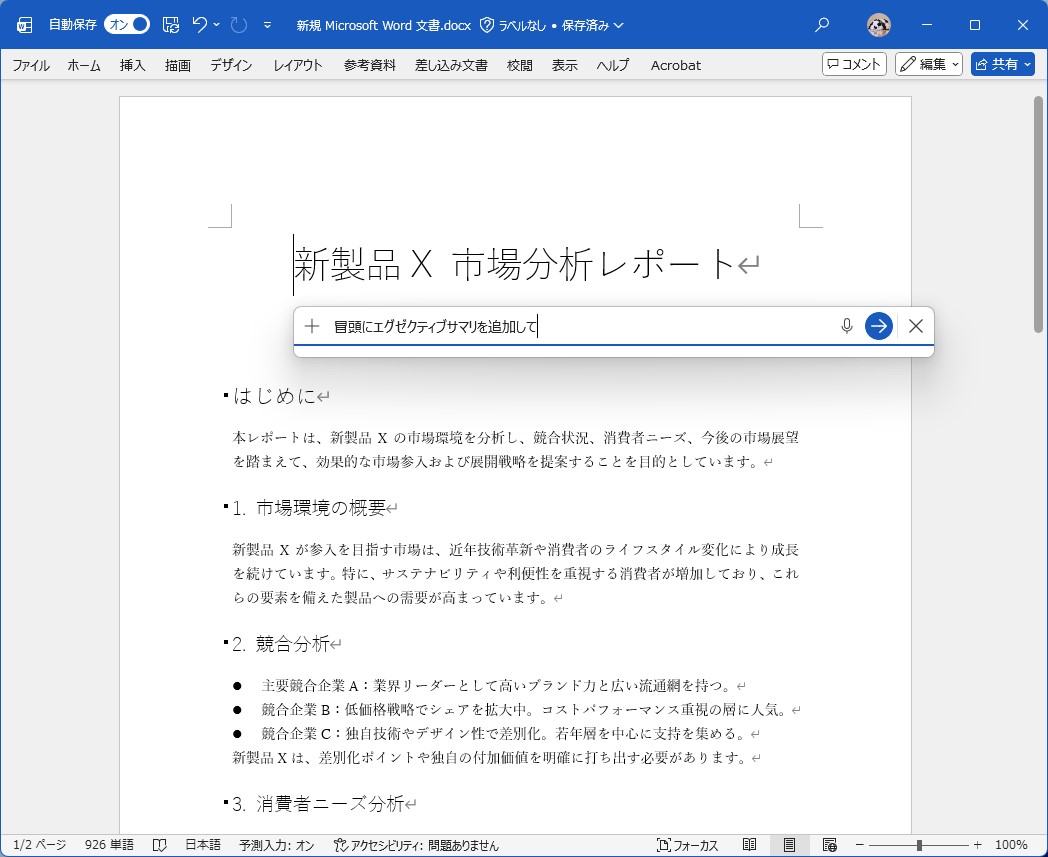Send the Copilot prompt with the arrow icon
Screen dimensions: 1048x857
pyautogui.click(x=878, y=326)
